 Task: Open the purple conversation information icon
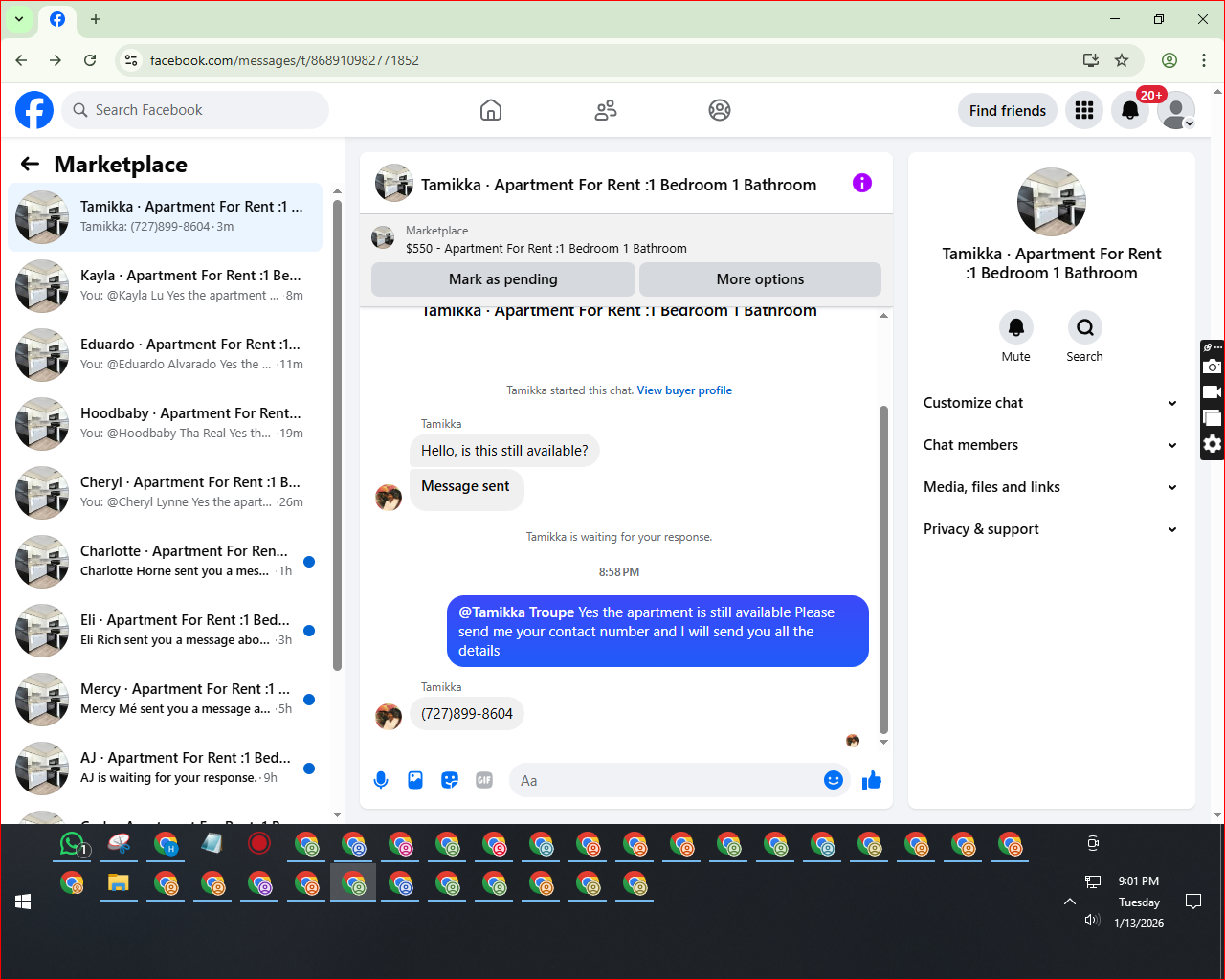point(862,183)
